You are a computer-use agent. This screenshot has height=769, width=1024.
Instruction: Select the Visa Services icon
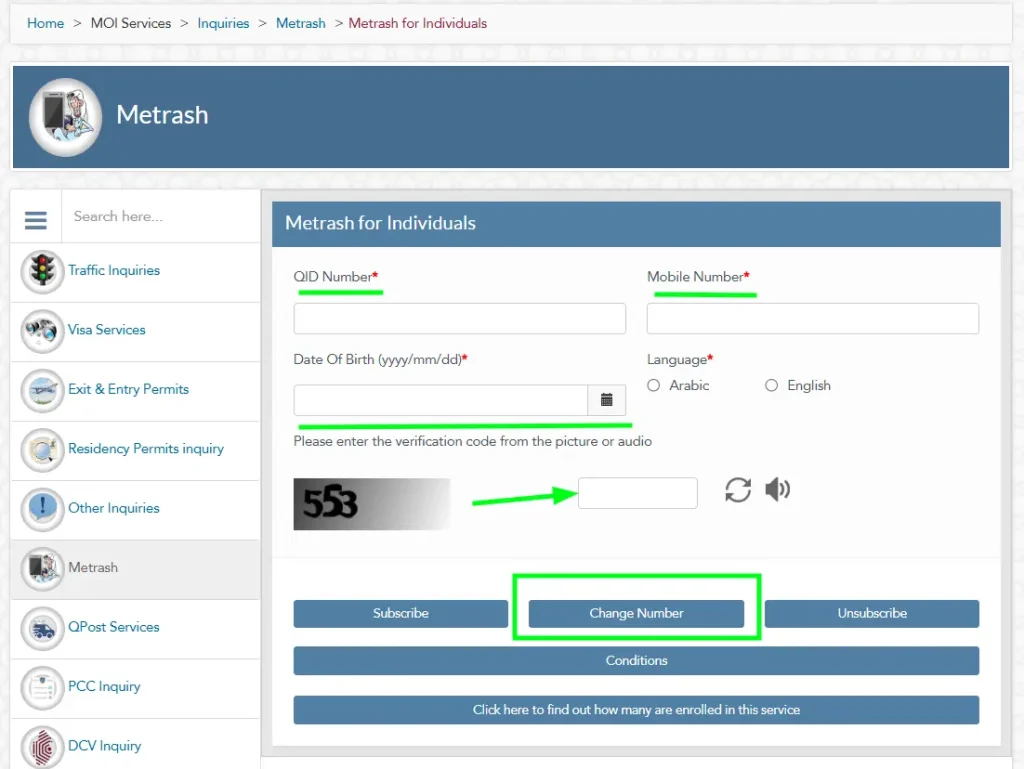point(41,331)
